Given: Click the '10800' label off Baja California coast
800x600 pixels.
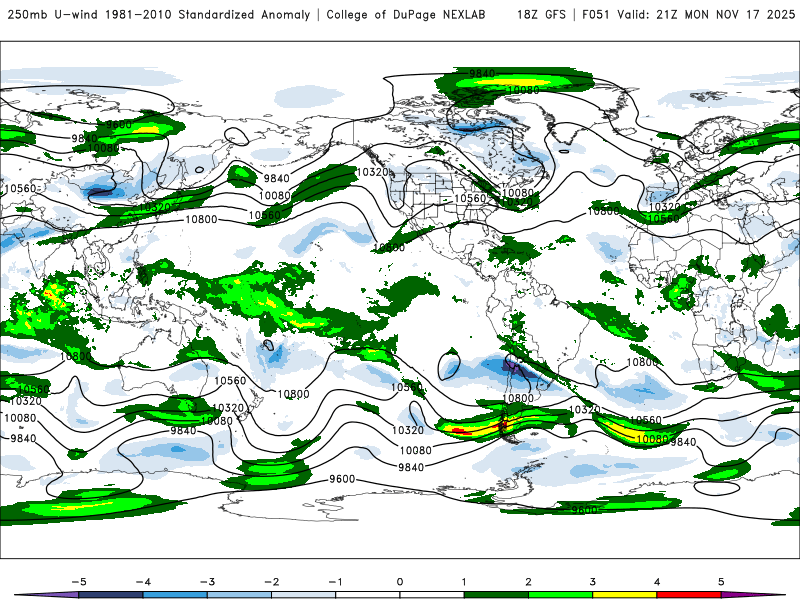Looking at the screenshot, I should (x=389, y=247).
